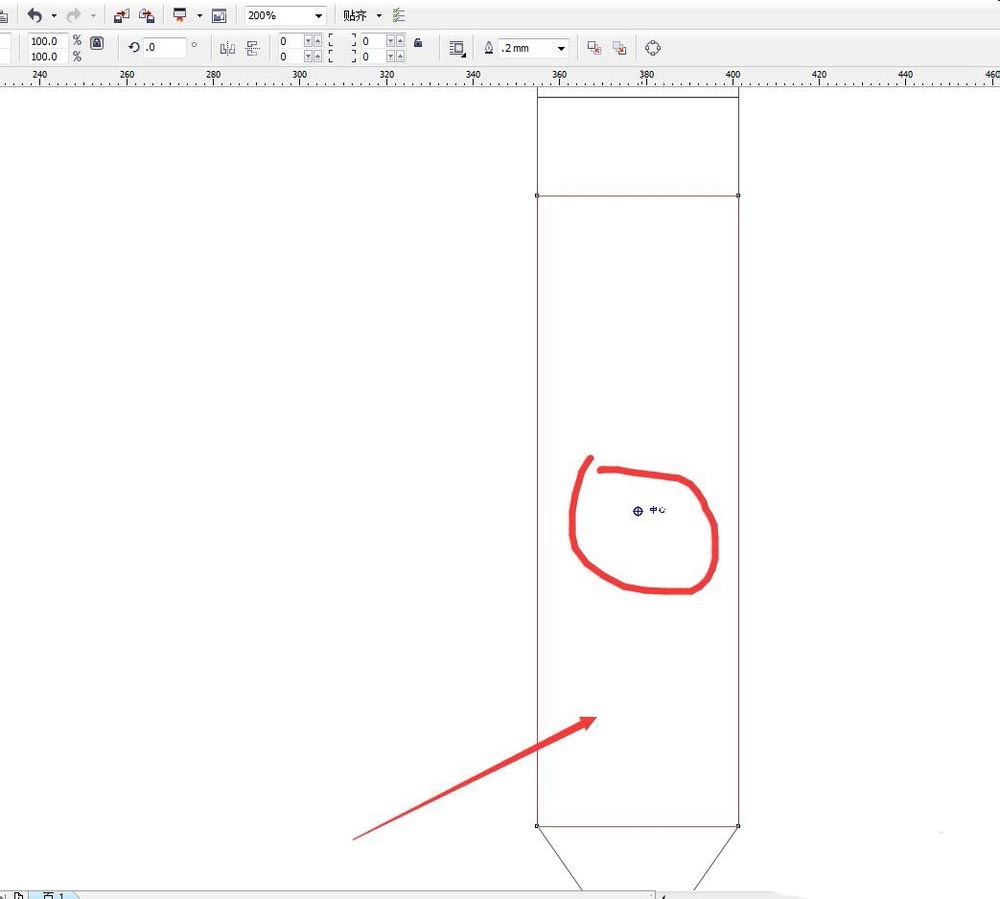Click the Export icon in toolbar
Image resolution: width=1000 pixels, height=899 pixels.
coord(146,16)
